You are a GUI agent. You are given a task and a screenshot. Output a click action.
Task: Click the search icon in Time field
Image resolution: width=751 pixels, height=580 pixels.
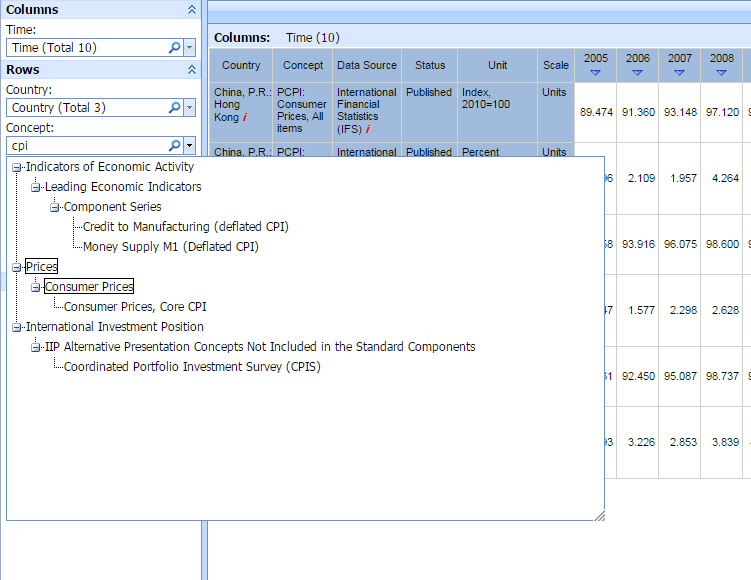(175, 48)
